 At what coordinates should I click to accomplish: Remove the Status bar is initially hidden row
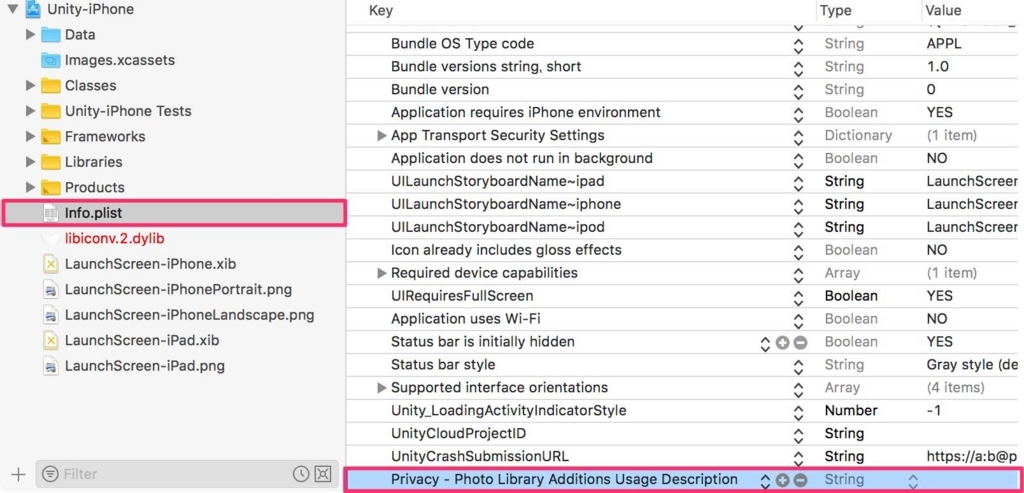(x=800, y=342)
